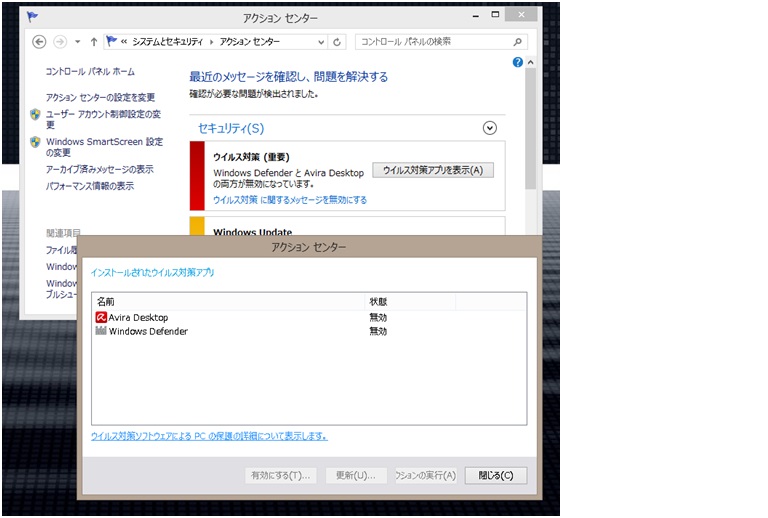The height and width of the screenshot is (518, 768).
Task: Click the Windows Defender castle icon
Action: pyautogui.click(x=101, y=330)
